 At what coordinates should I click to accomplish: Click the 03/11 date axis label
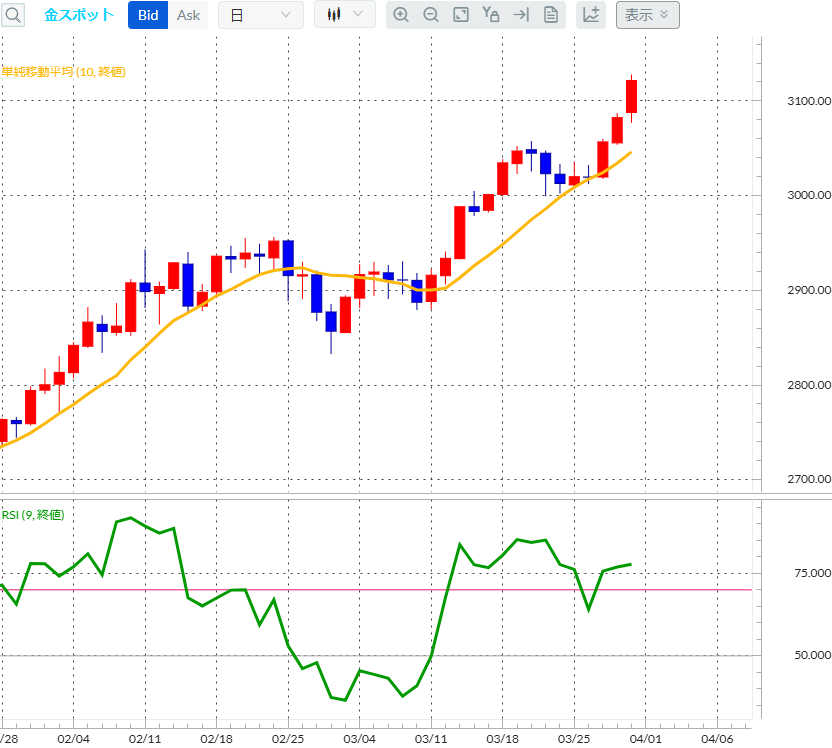pos(431,738)
